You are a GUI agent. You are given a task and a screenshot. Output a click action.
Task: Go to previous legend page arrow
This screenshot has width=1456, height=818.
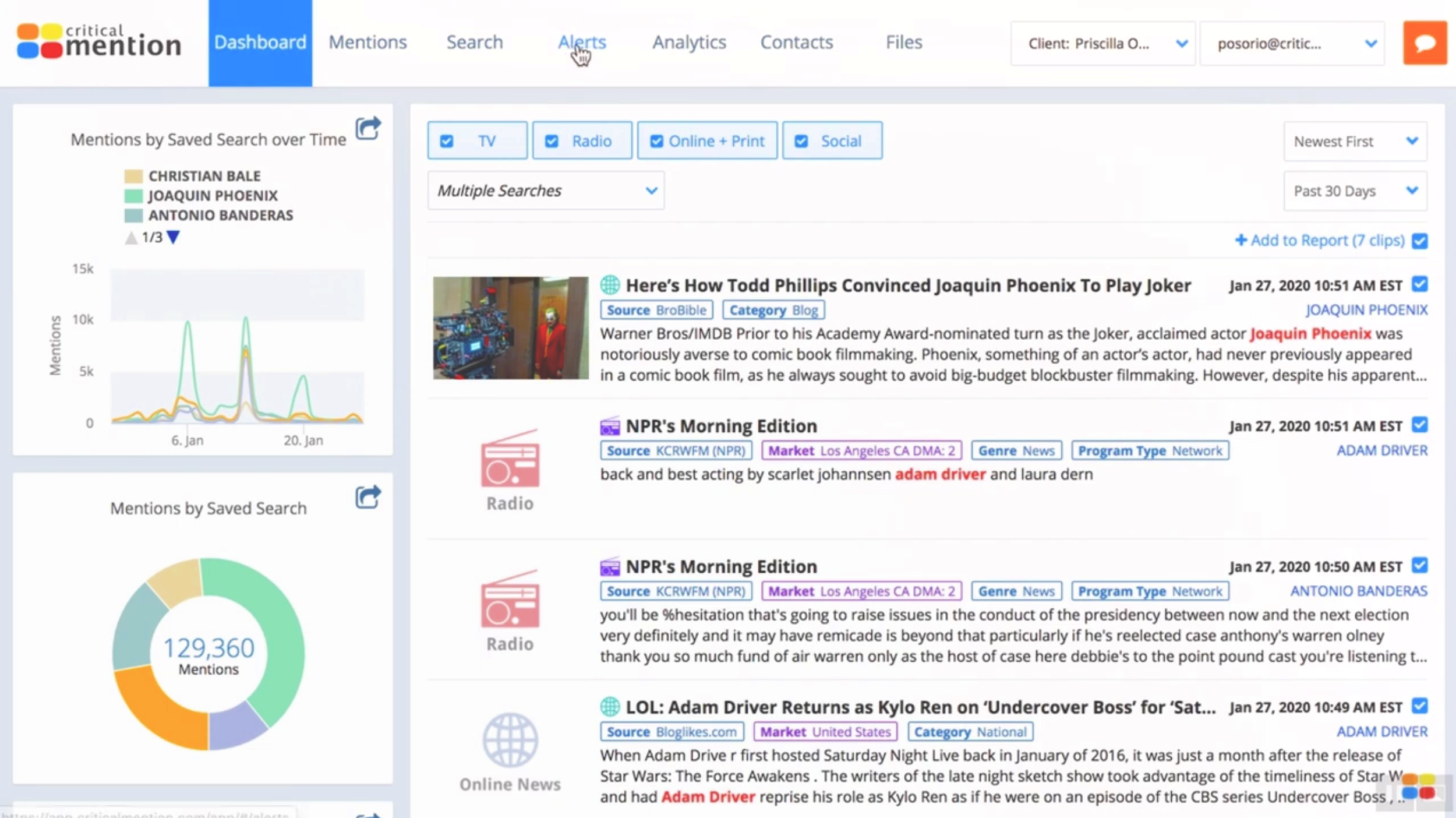coord(131,238)
